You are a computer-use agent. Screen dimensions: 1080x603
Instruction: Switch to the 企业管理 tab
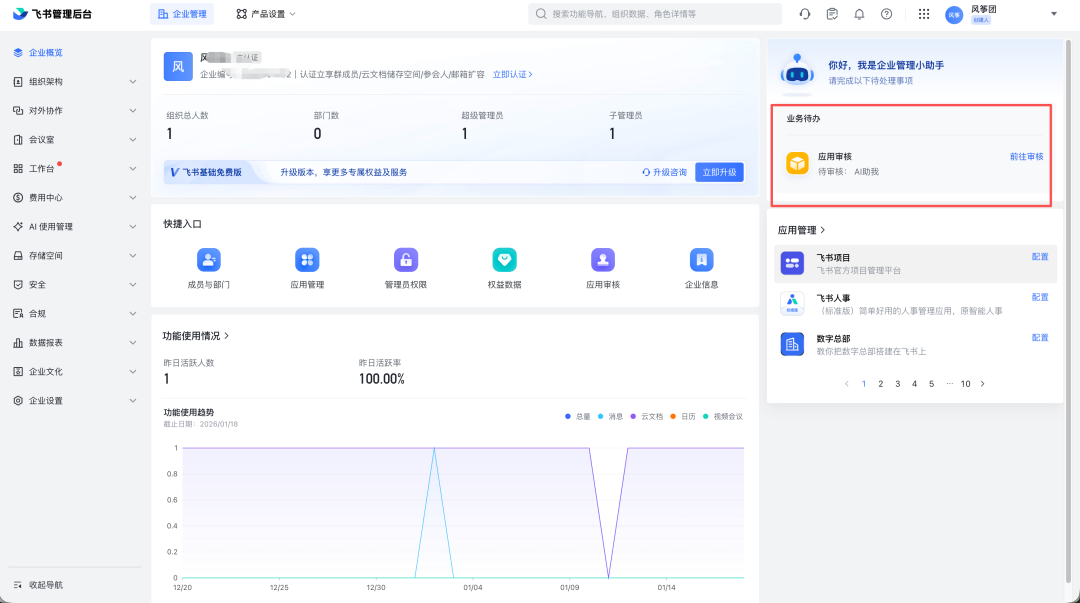click(183, 14)
